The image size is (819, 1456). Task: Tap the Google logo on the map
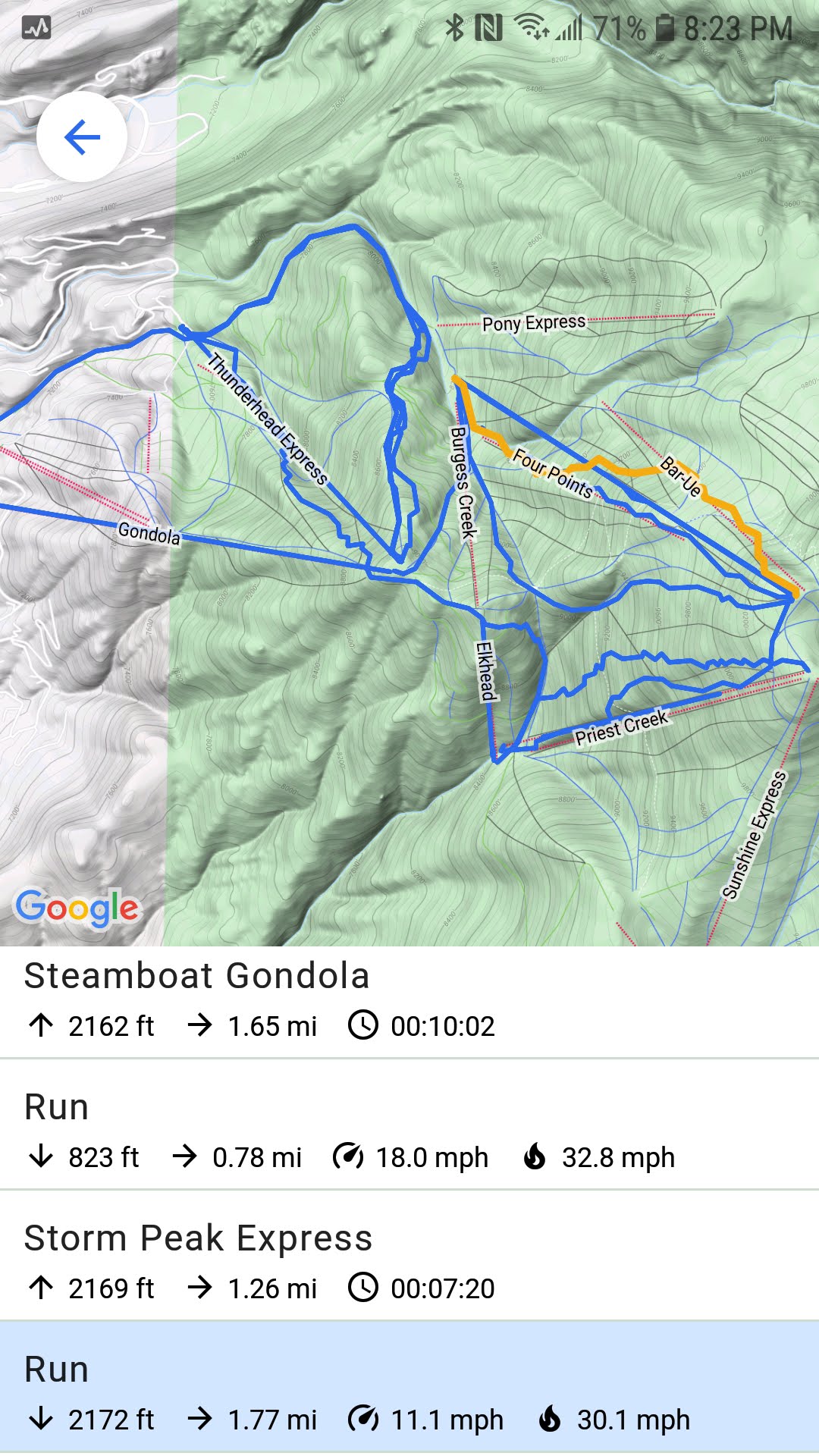(77, 908)
